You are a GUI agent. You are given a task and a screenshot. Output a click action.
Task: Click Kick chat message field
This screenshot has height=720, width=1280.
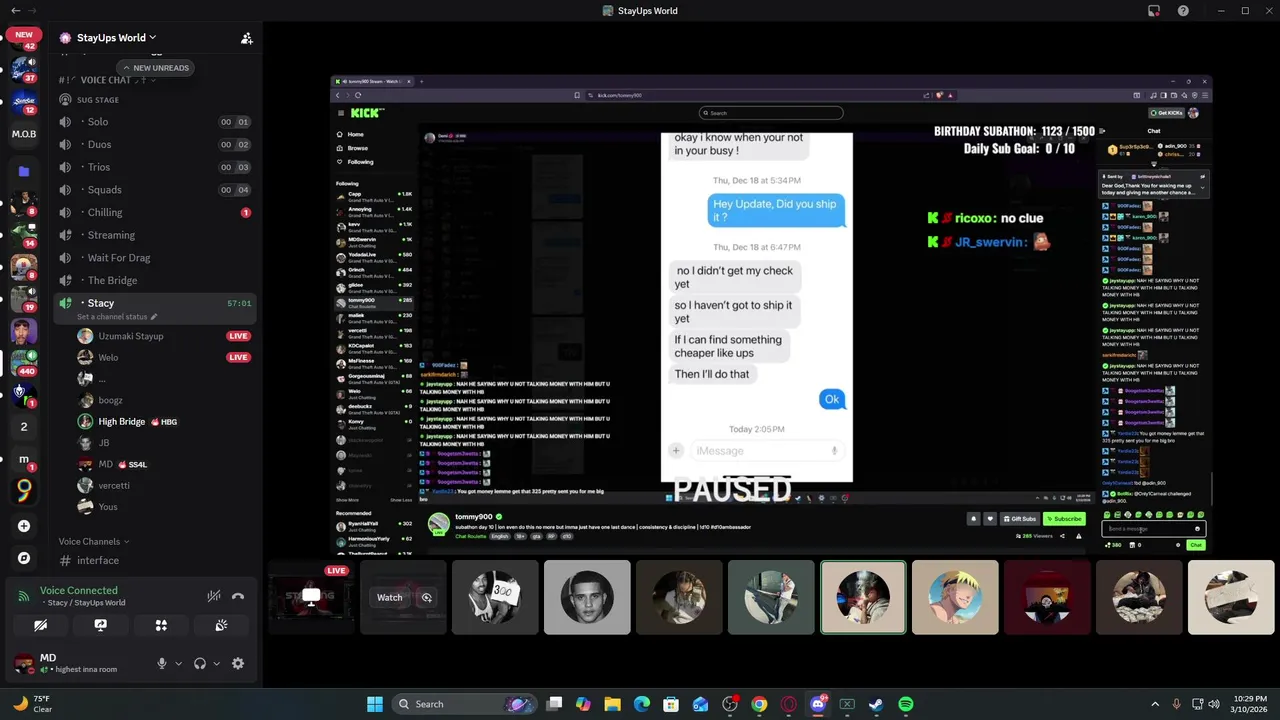click(x=1153, y=529)
